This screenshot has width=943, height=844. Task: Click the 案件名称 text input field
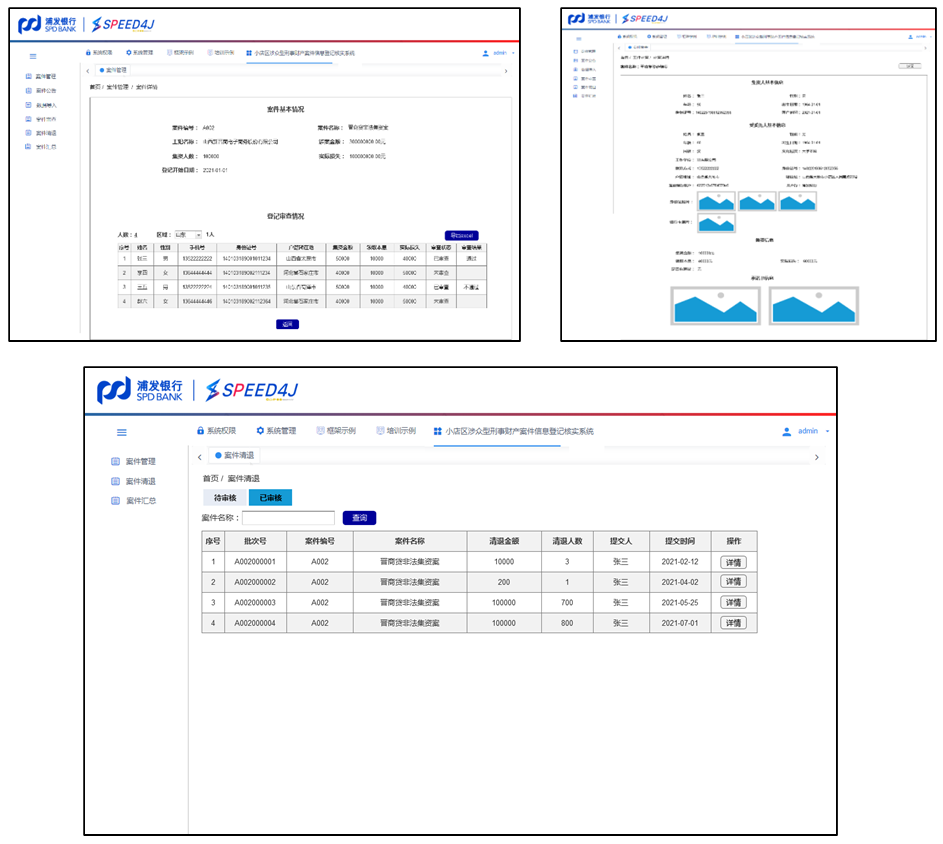click(x=288, y=518)
